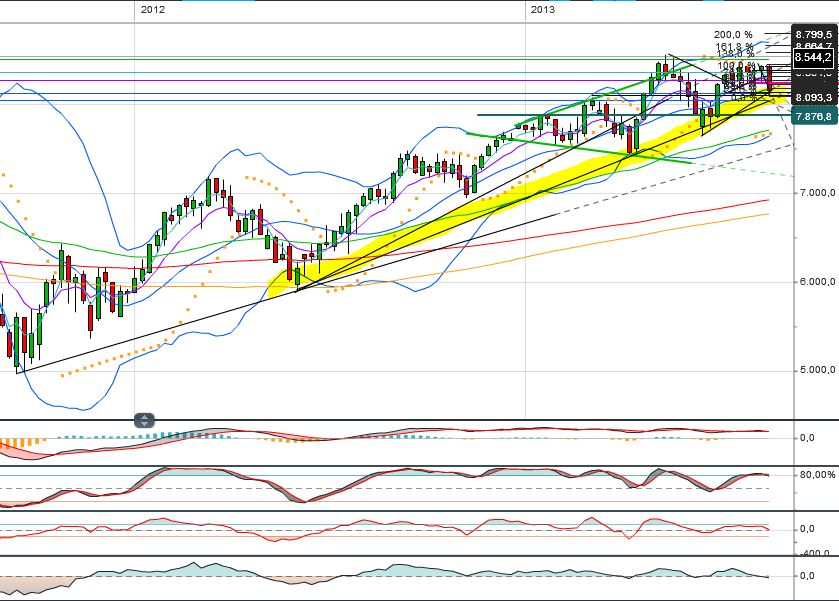Click the 80,00% stochastic axis label

818,475
